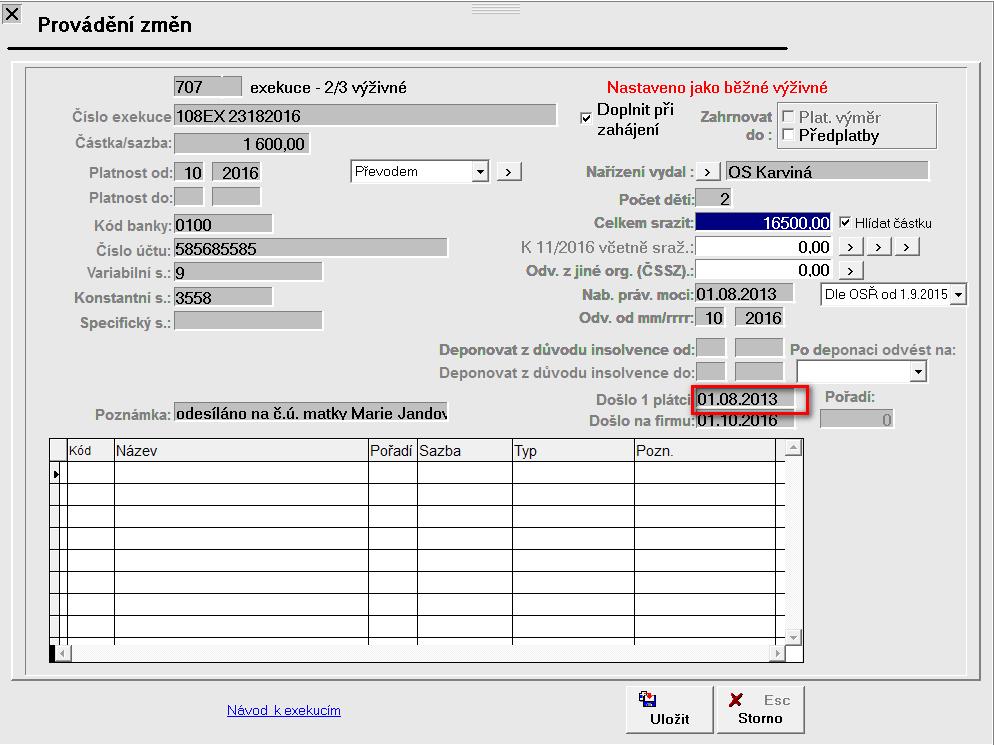
Task: Click the Odv. z jiné org. (ČSSZ) field
Action: (763, 271)
